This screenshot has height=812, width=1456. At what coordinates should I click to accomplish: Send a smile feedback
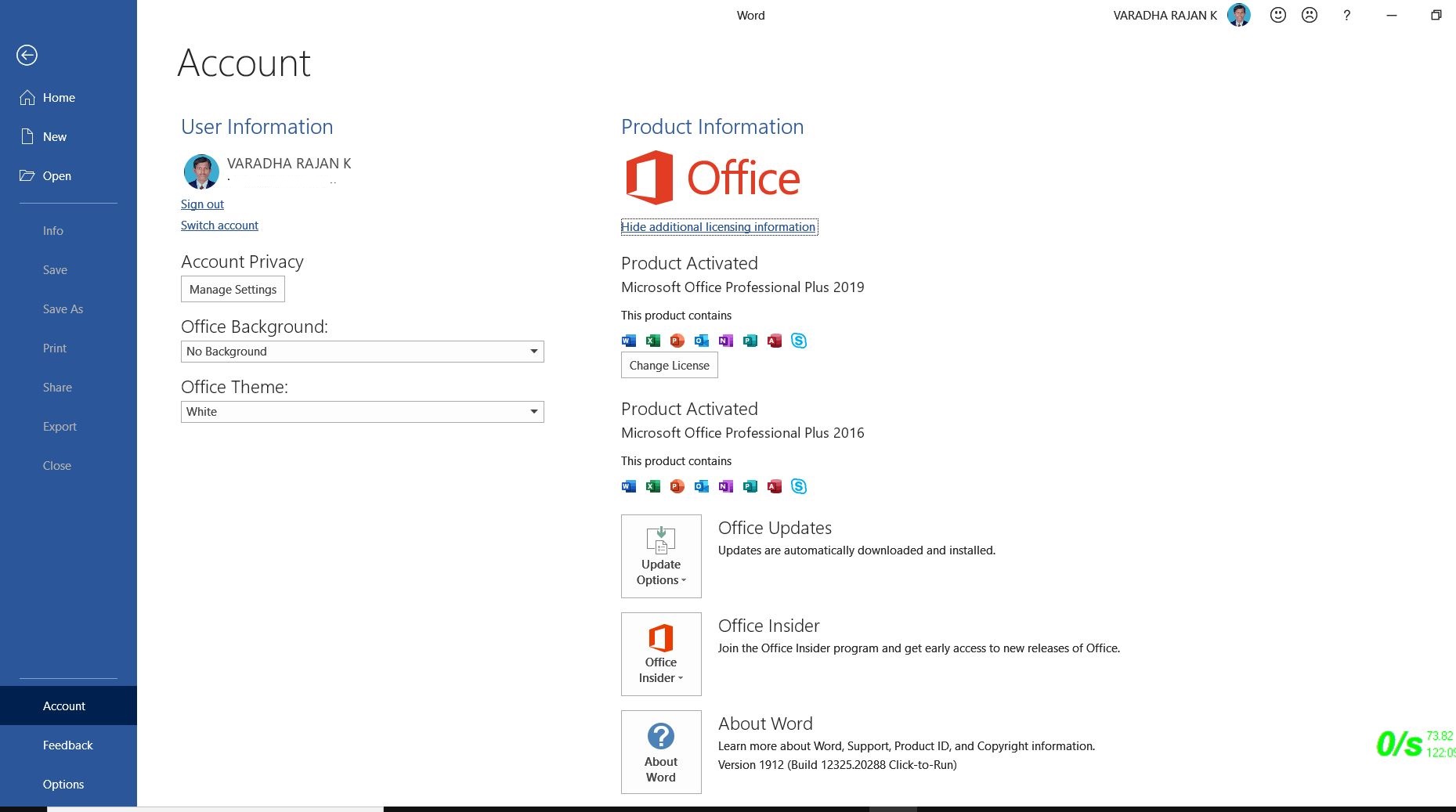1278,15
